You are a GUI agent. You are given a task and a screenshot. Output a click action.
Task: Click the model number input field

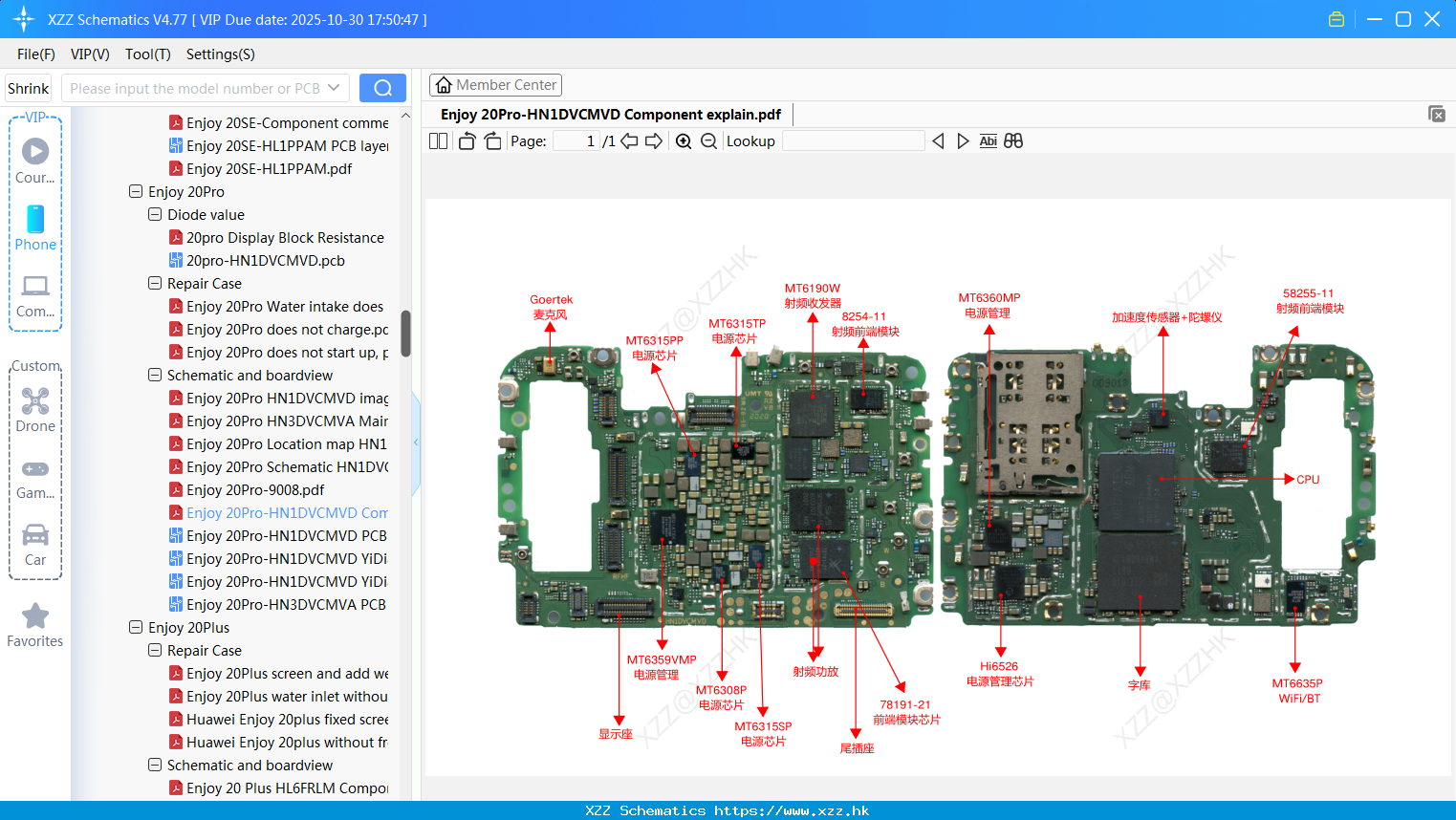(x=195, y=88)
